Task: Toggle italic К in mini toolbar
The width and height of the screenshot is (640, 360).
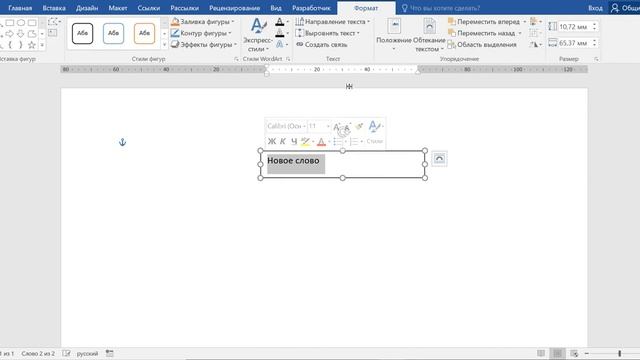Action: point(282,142)
